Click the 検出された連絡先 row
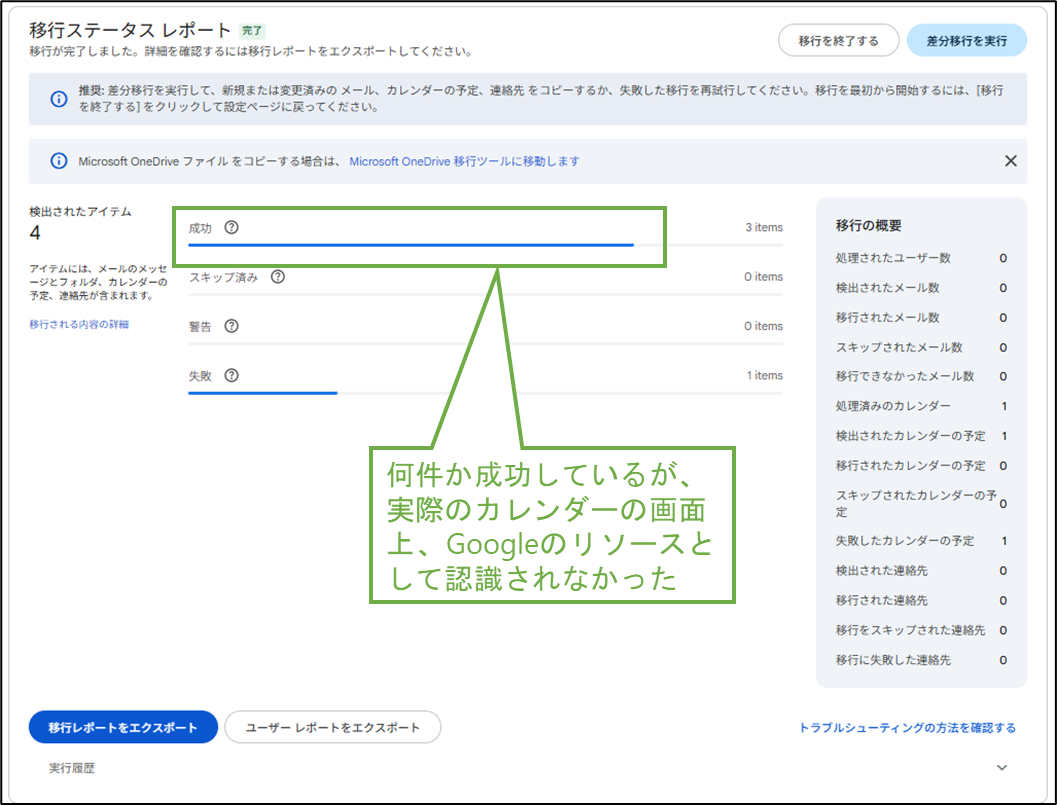1057x805 pixels. (x=921, y=570)
